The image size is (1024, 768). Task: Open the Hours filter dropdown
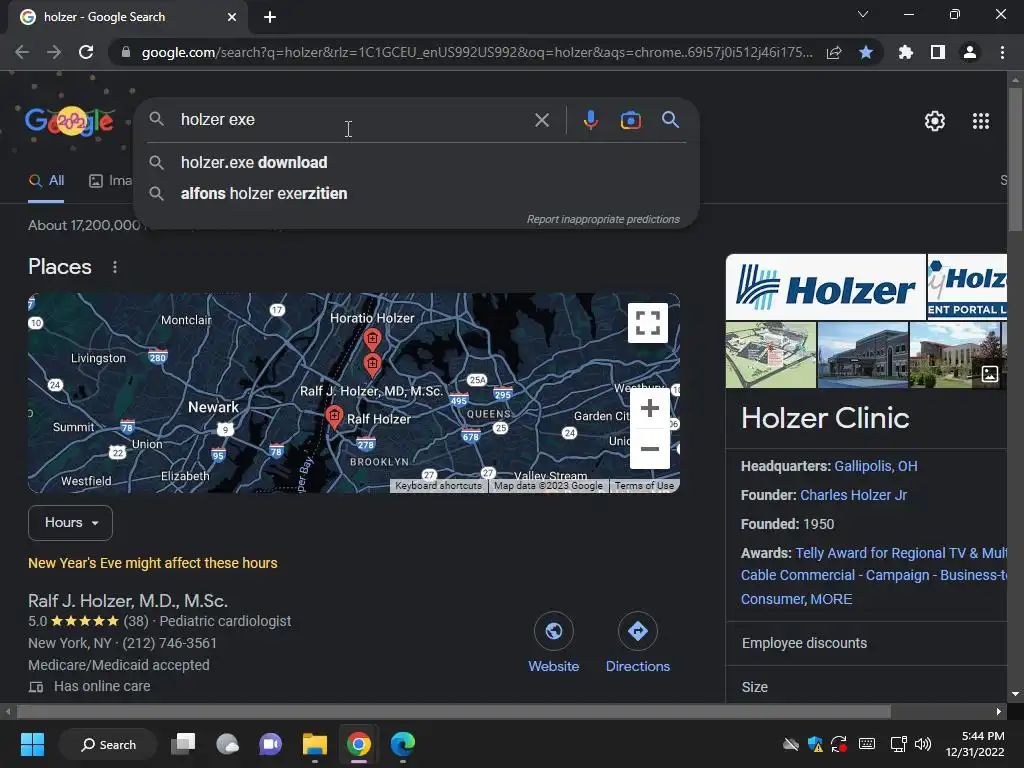[71, 523]
